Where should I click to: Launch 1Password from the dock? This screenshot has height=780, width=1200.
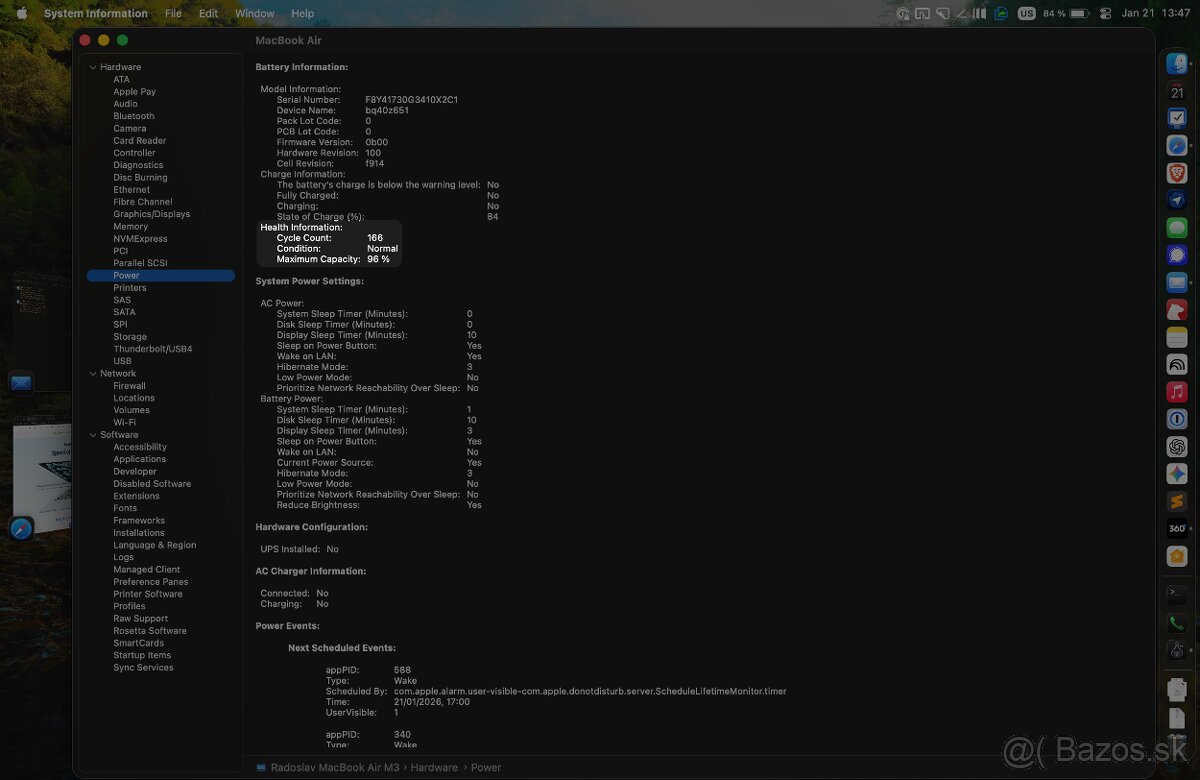pos(1177,420)
